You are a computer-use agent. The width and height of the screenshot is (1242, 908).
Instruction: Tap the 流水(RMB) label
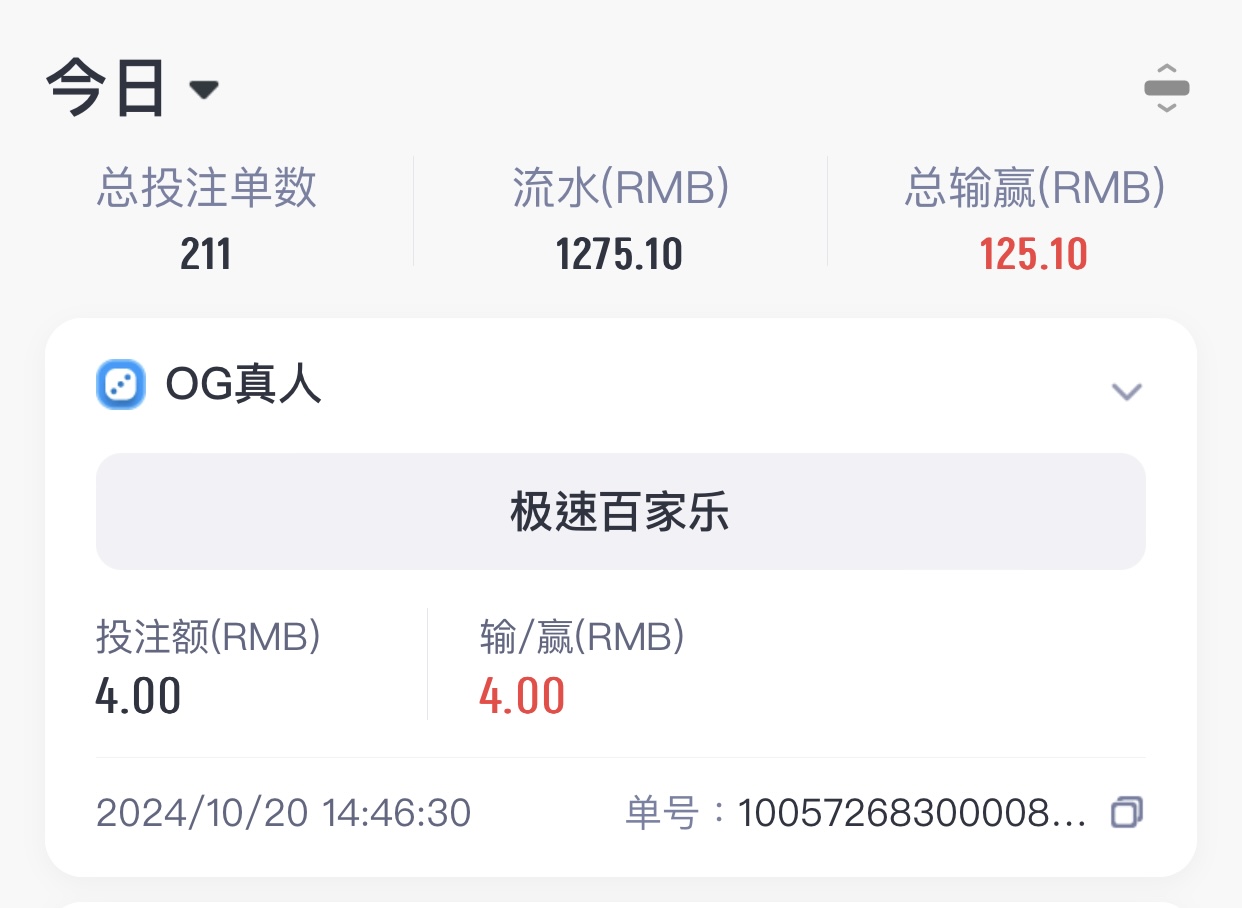point(620,188)
